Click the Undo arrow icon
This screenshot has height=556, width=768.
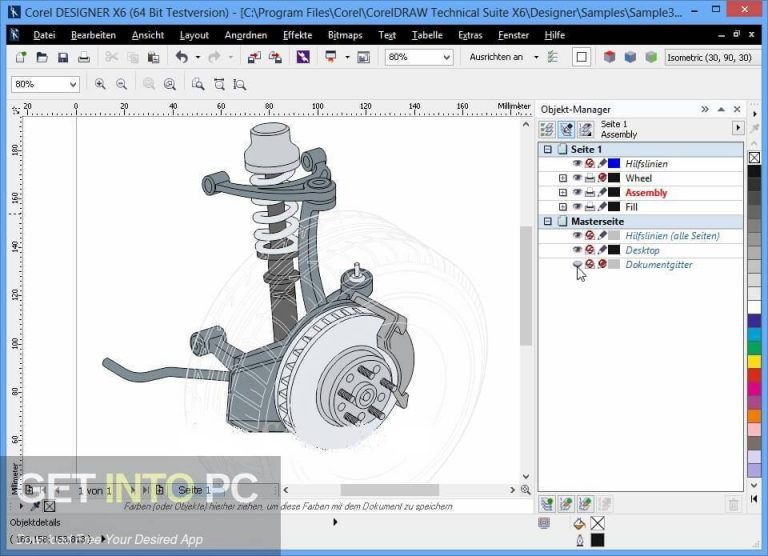[182, 57]
